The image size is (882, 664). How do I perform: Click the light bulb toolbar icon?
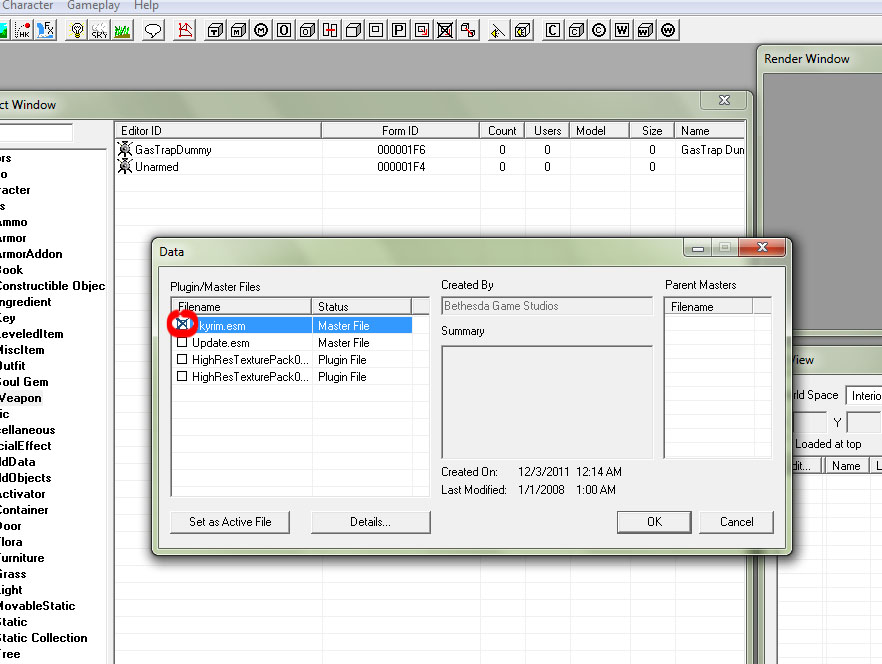[77, 30]
